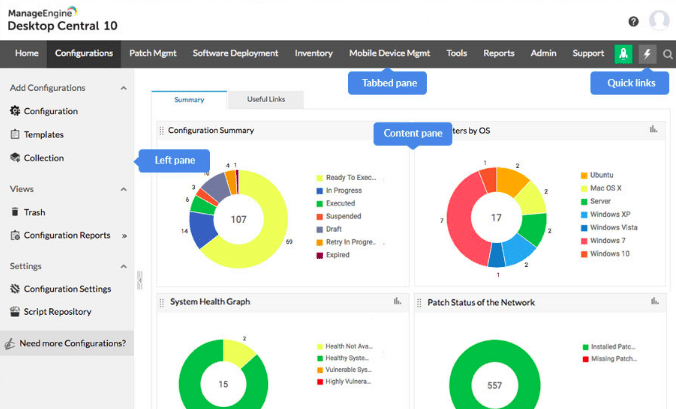This screenshot has height=409, width=676.
Task: Open the Configuration link in sidebar
Action: click(51, 111)
